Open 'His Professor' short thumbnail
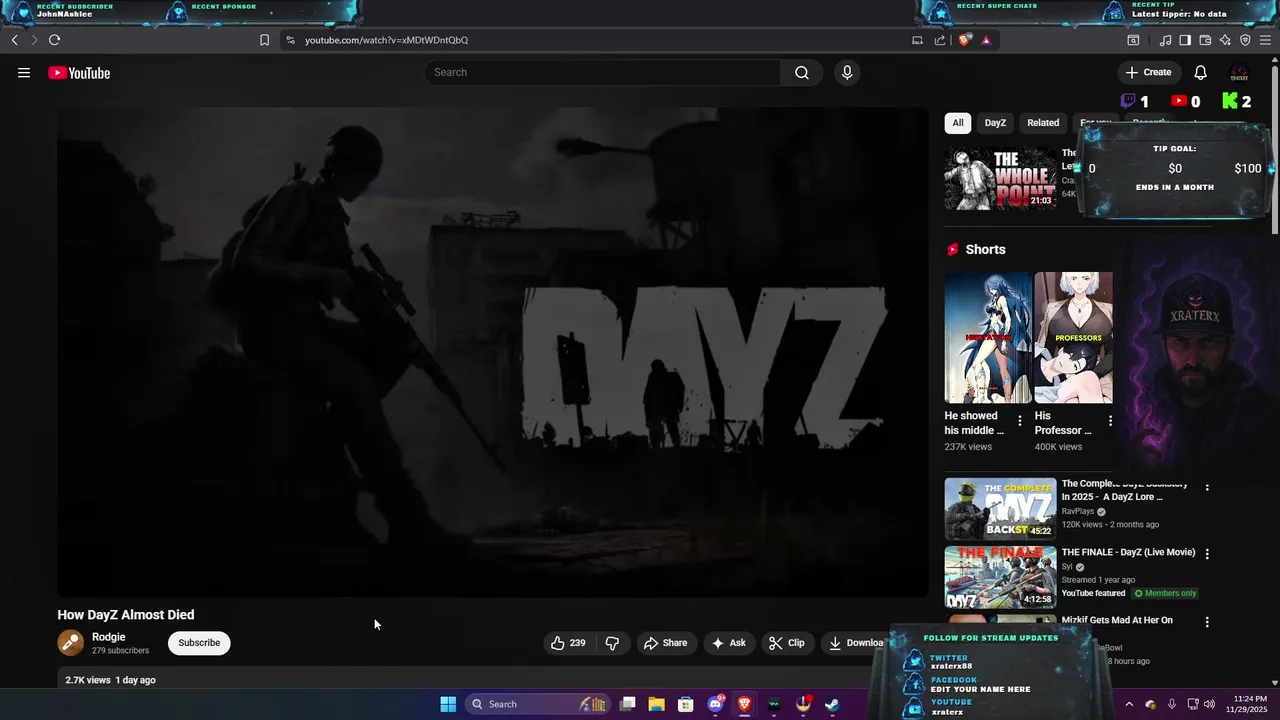1280x720 pixels. 1073,337
